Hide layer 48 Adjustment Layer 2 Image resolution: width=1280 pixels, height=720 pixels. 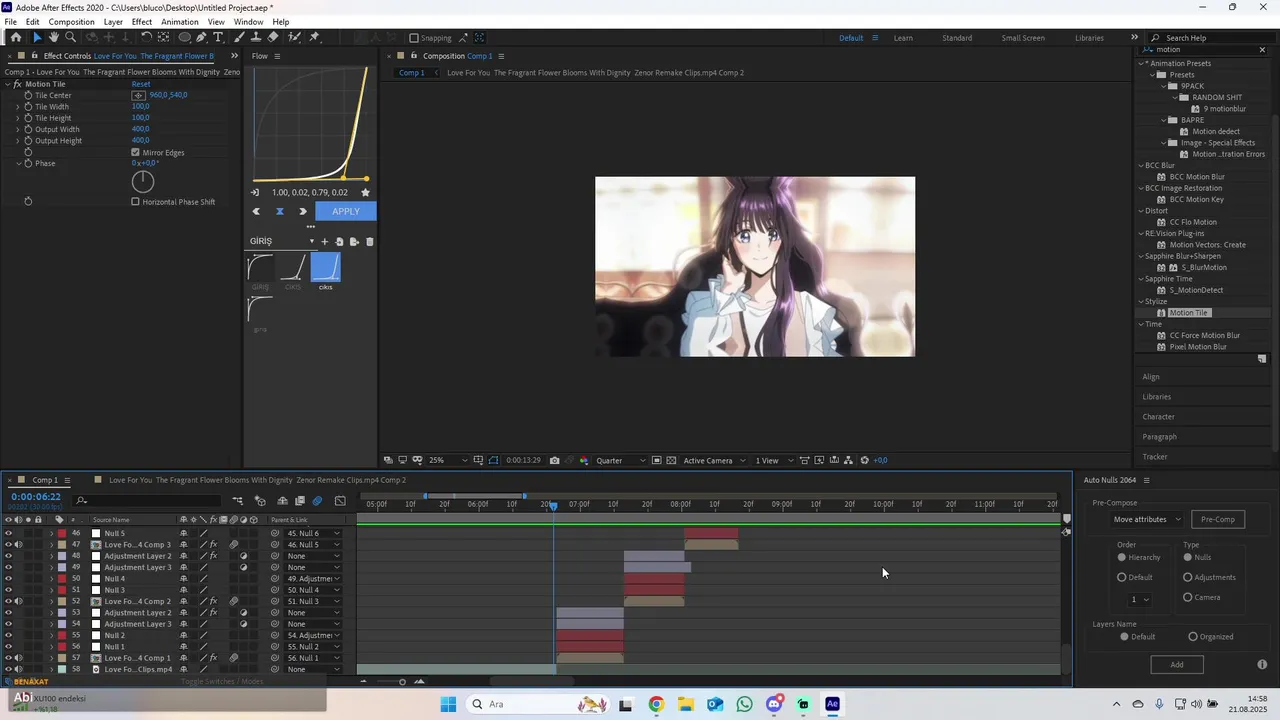tap(9, 556)
